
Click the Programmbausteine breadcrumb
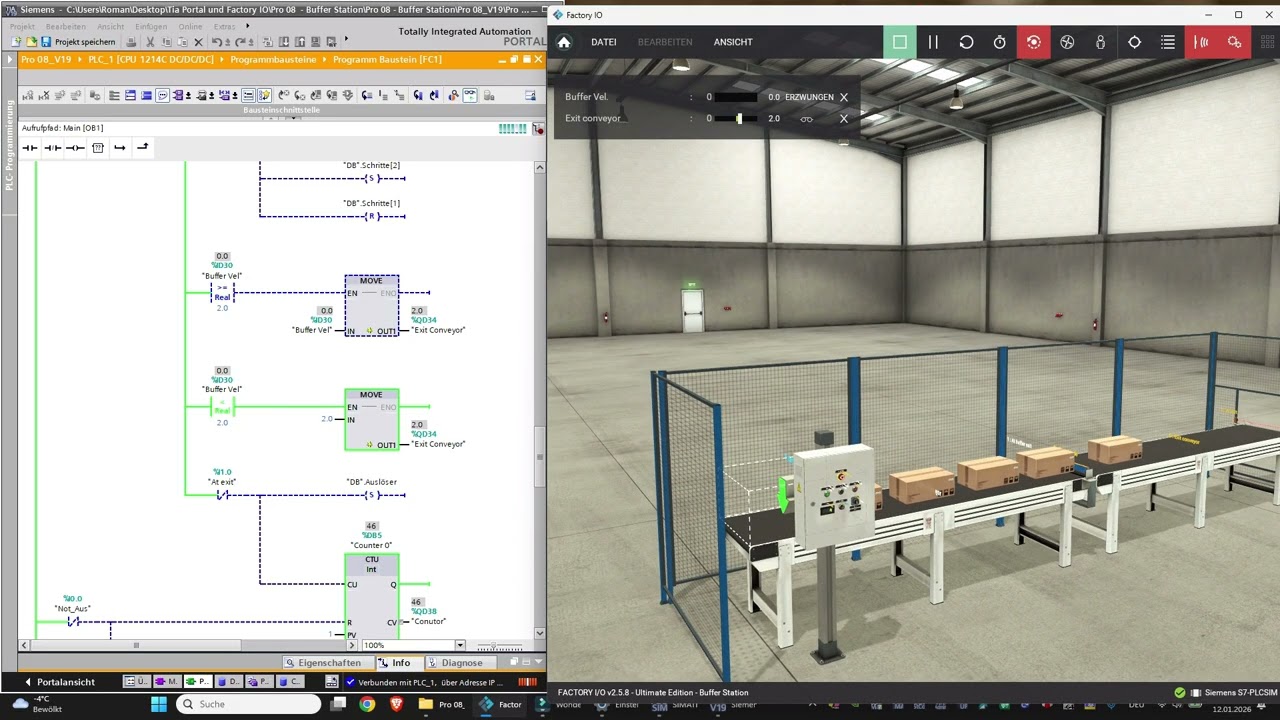(273, 60)
